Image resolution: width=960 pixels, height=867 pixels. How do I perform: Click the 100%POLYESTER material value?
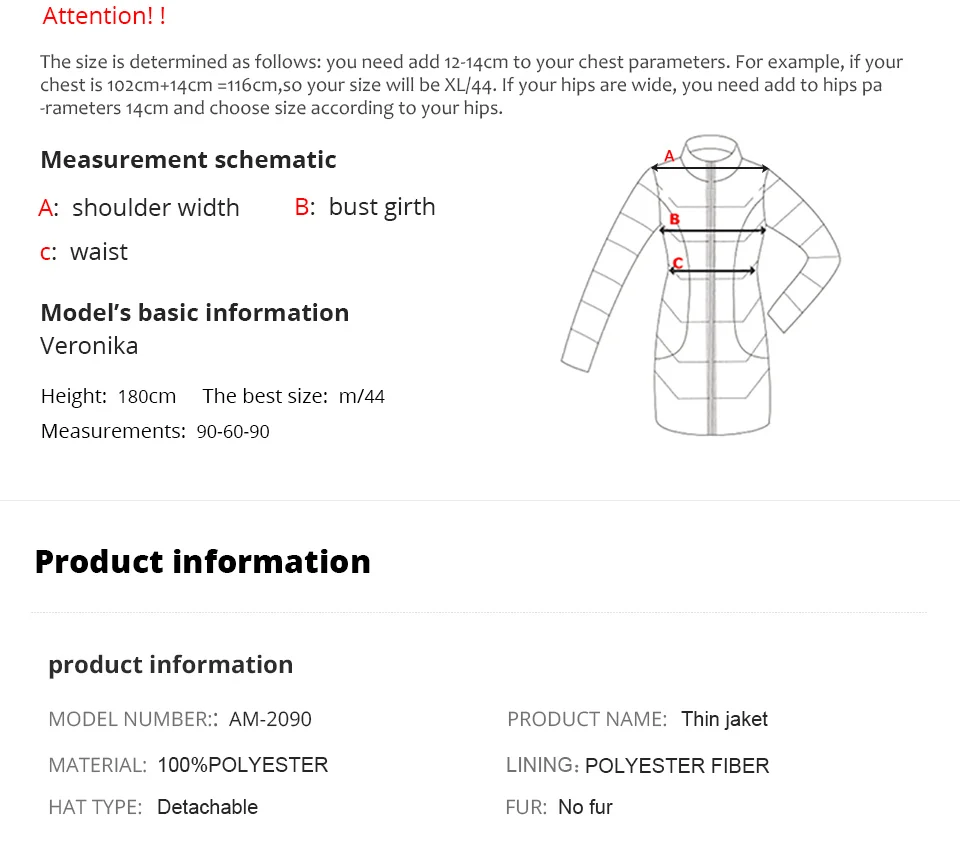tap(243, 765)
